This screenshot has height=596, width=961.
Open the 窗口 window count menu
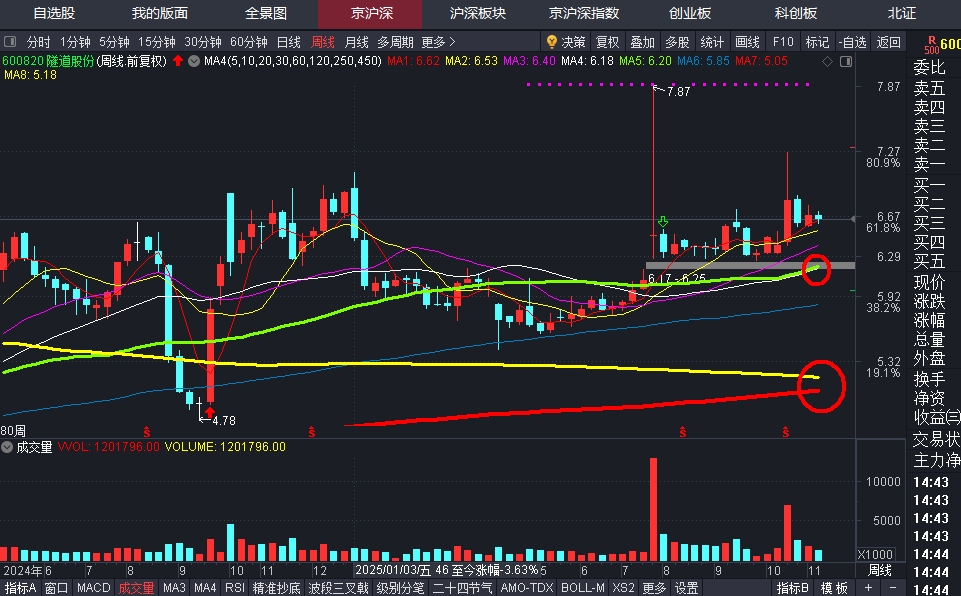tap(56, 588)
